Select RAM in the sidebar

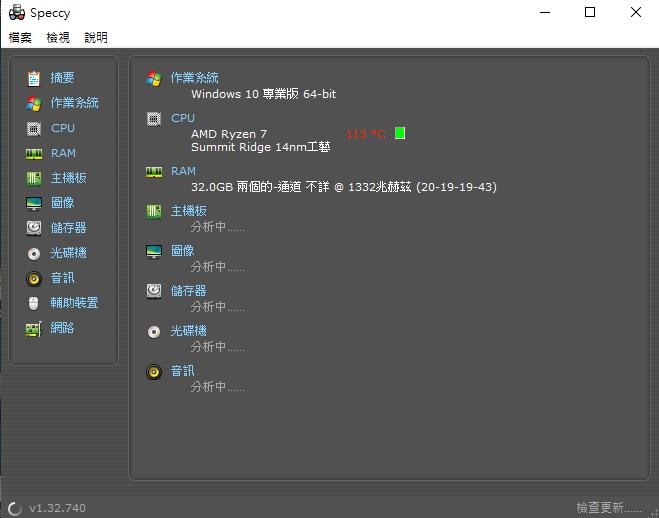click(x=63, y=153)
